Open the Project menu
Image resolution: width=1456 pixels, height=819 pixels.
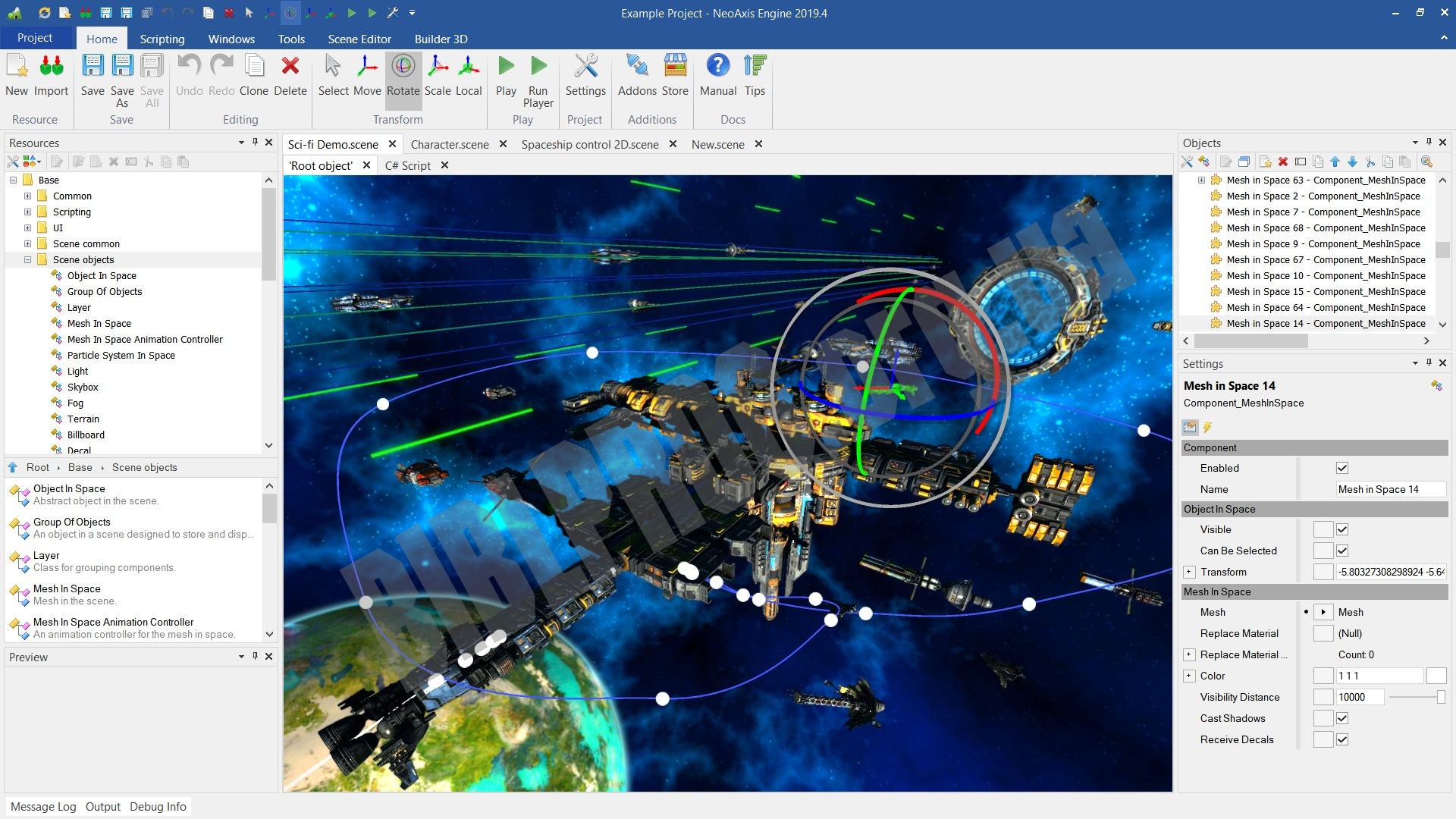35,38
